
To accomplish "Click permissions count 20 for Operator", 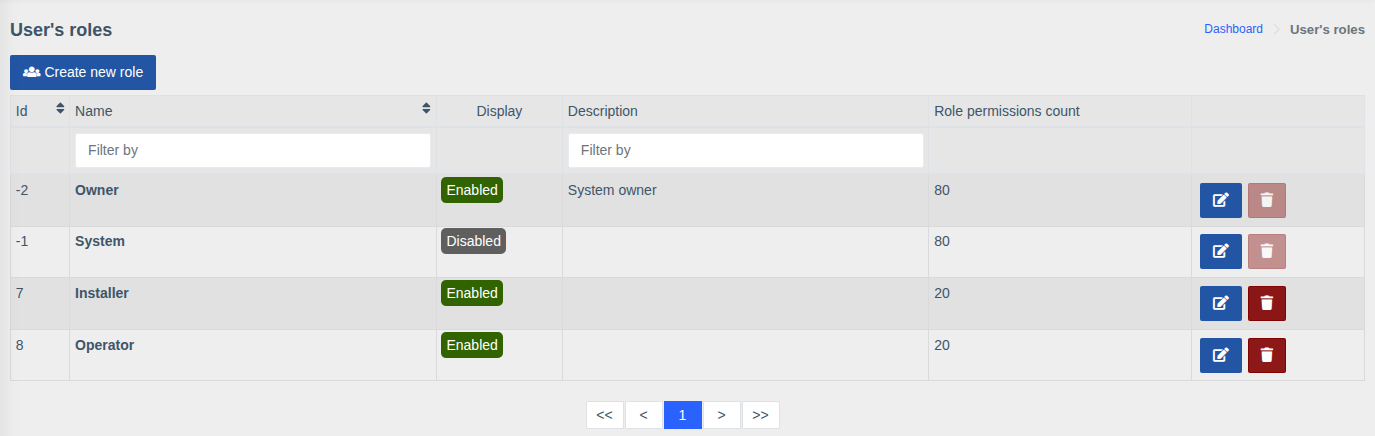I will coord(942,345).
